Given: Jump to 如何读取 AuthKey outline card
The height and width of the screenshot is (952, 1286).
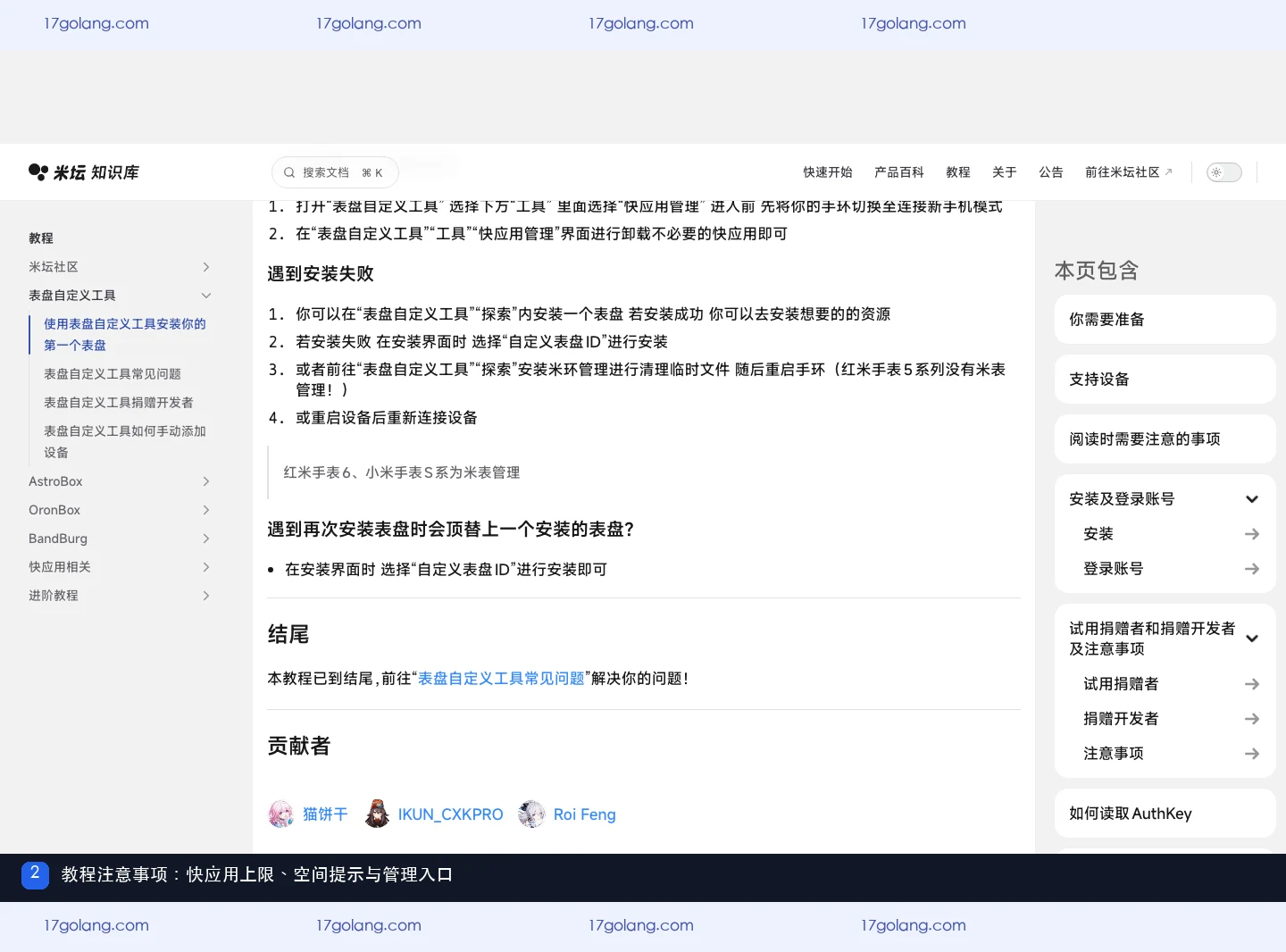Looking at the screenshot, I should [1165, 814].
